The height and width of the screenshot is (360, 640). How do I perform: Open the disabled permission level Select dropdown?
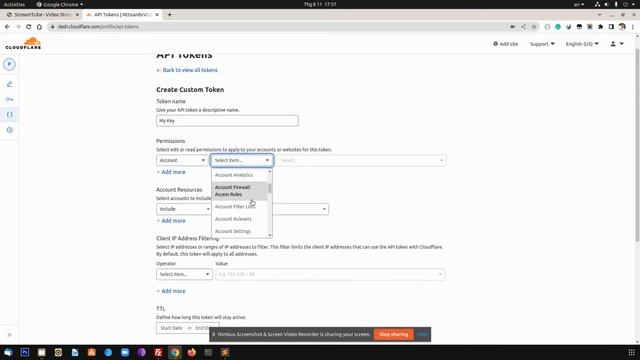click(x=361, y=160)
